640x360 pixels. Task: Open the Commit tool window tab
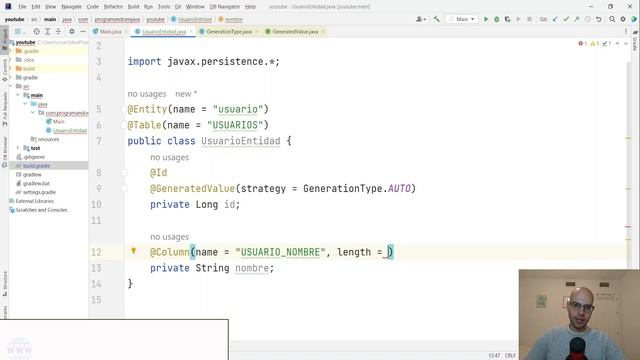coord(4,70)
